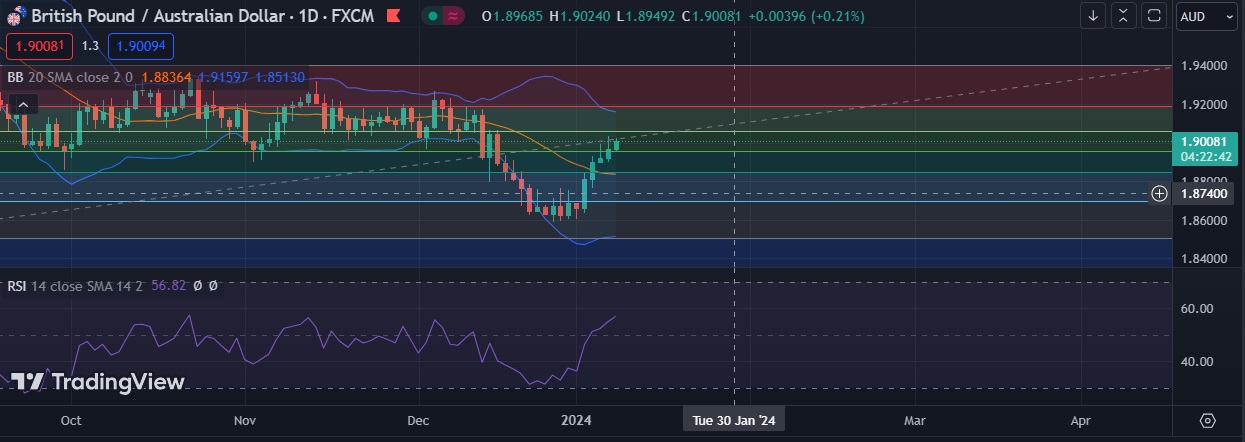Click the TradingView logo
The width and height of the screenshot is (1245, 442).
98,381
